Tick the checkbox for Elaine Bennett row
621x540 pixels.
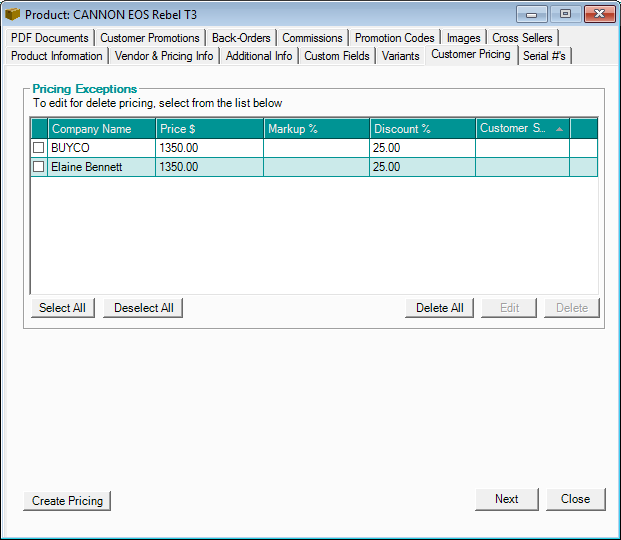pyautogui.click(x=39, y=167)
